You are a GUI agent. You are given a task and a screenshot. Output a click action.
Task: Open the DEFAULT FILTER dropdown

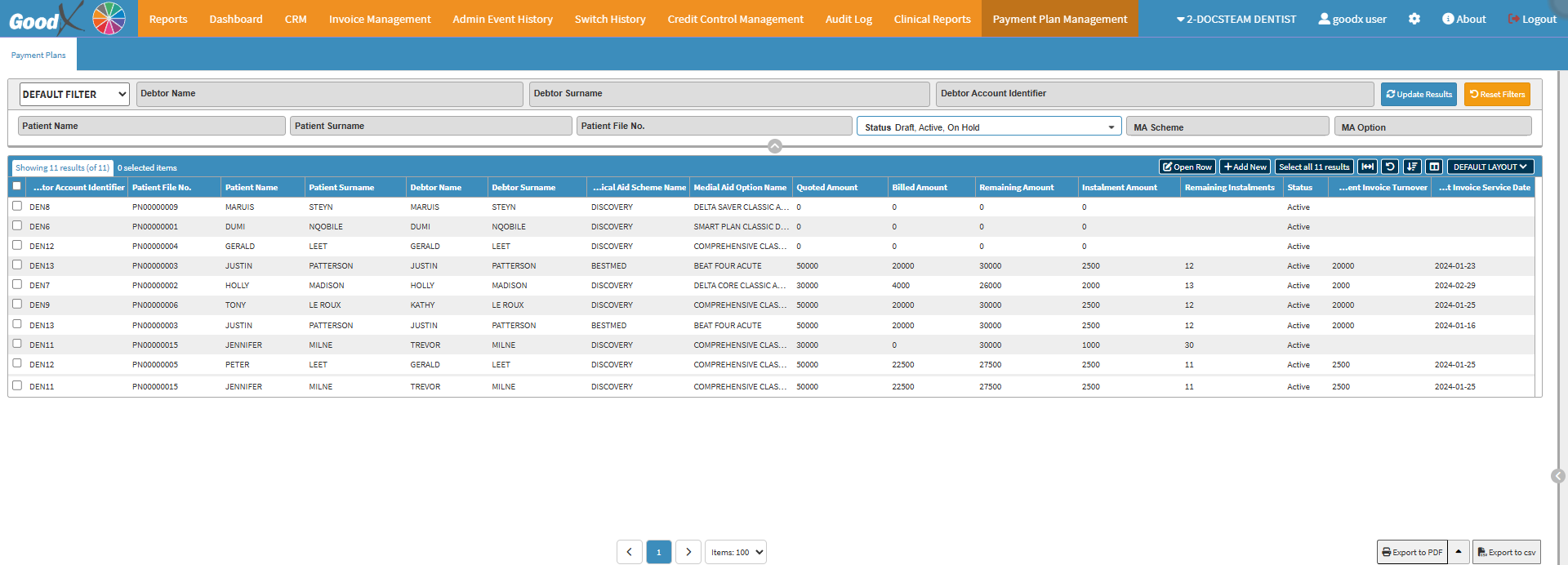(x=74, y=95)
